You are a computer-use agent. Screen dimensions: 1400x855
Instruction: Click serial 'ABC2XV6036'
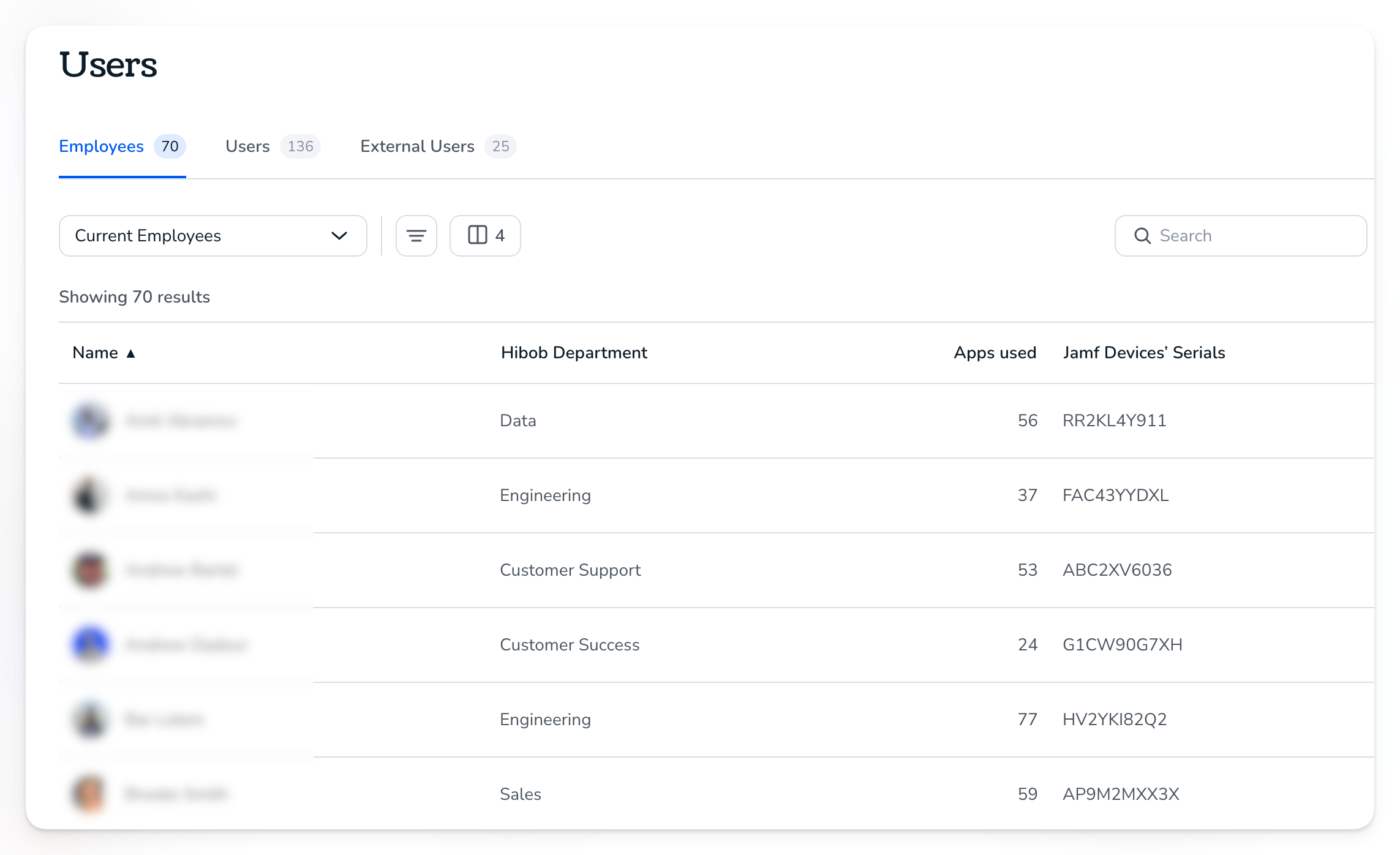pyautogui.click(x=1117, y=570)
